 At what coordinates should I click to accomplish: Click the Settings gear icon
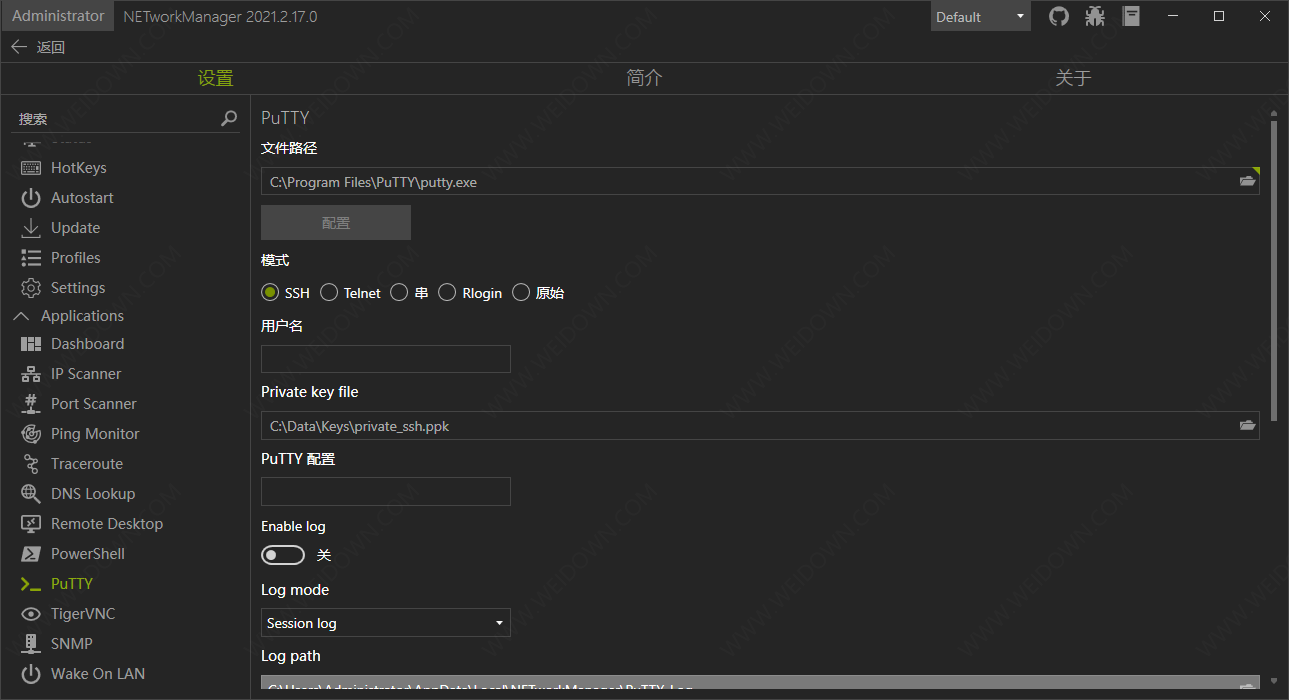click(31, 288)
